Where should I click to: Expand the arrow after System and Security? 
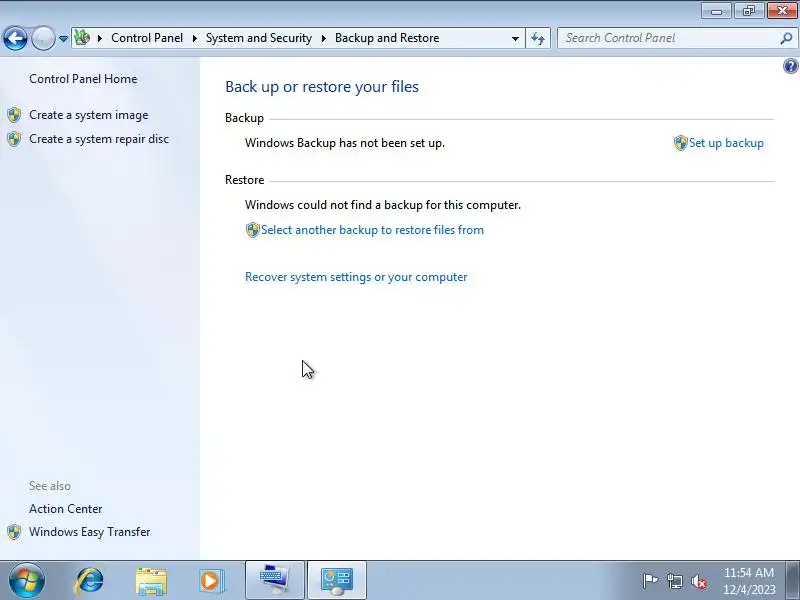pos(323,38)
